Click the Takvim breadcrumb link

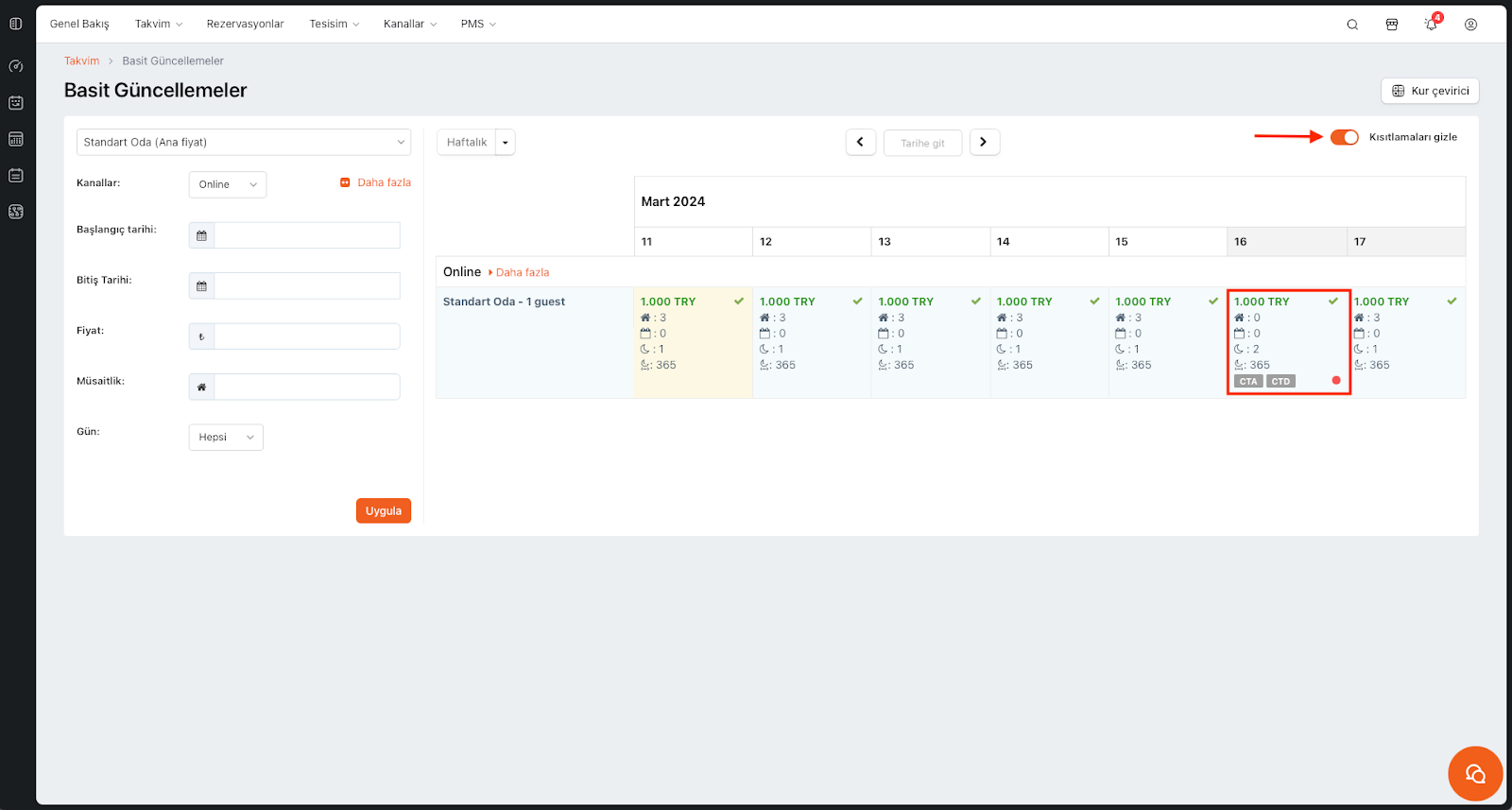[x=81, y=60]
